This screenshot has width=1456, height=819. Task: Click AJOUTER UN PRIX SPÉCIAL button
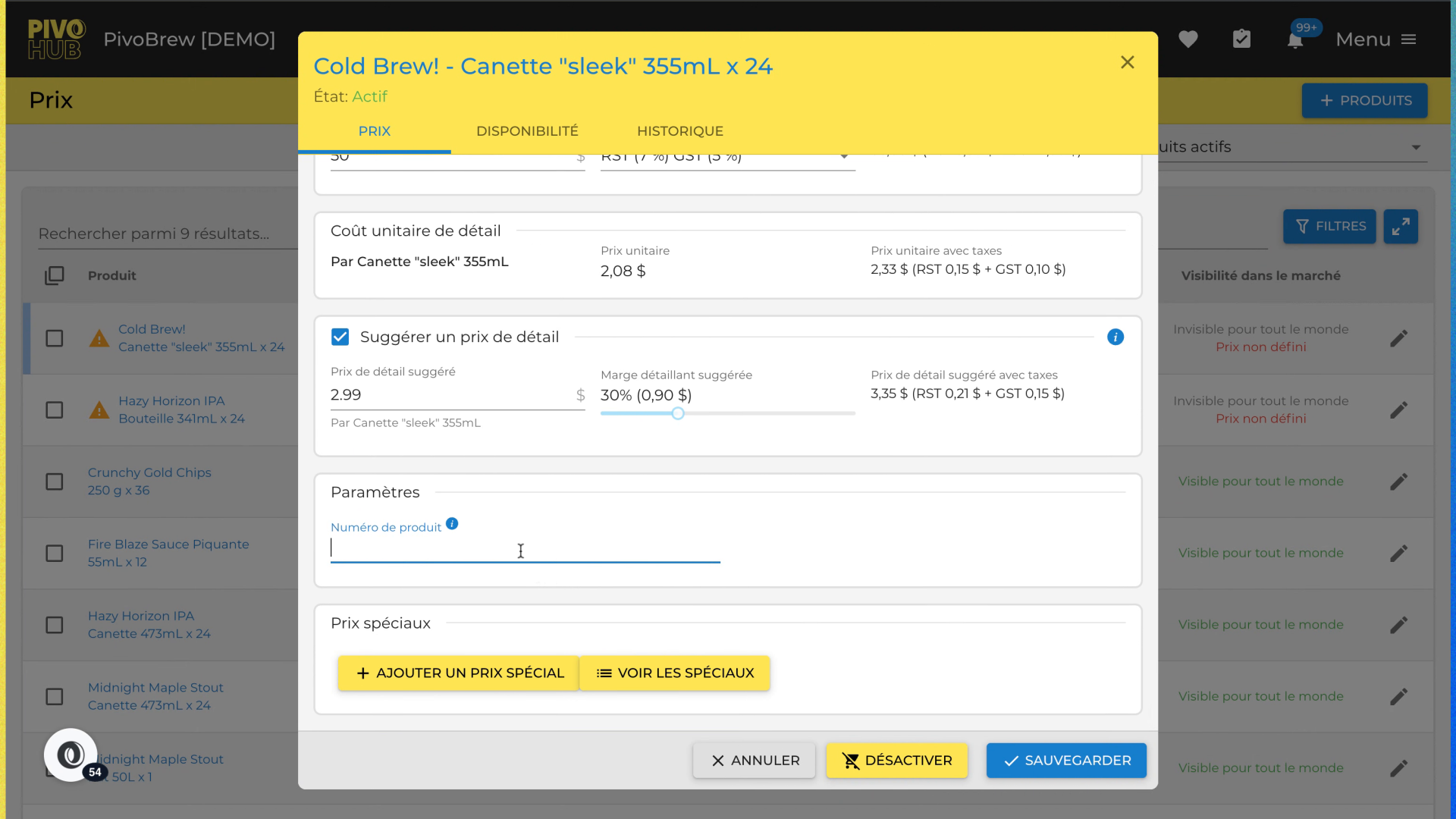point(459,673)
